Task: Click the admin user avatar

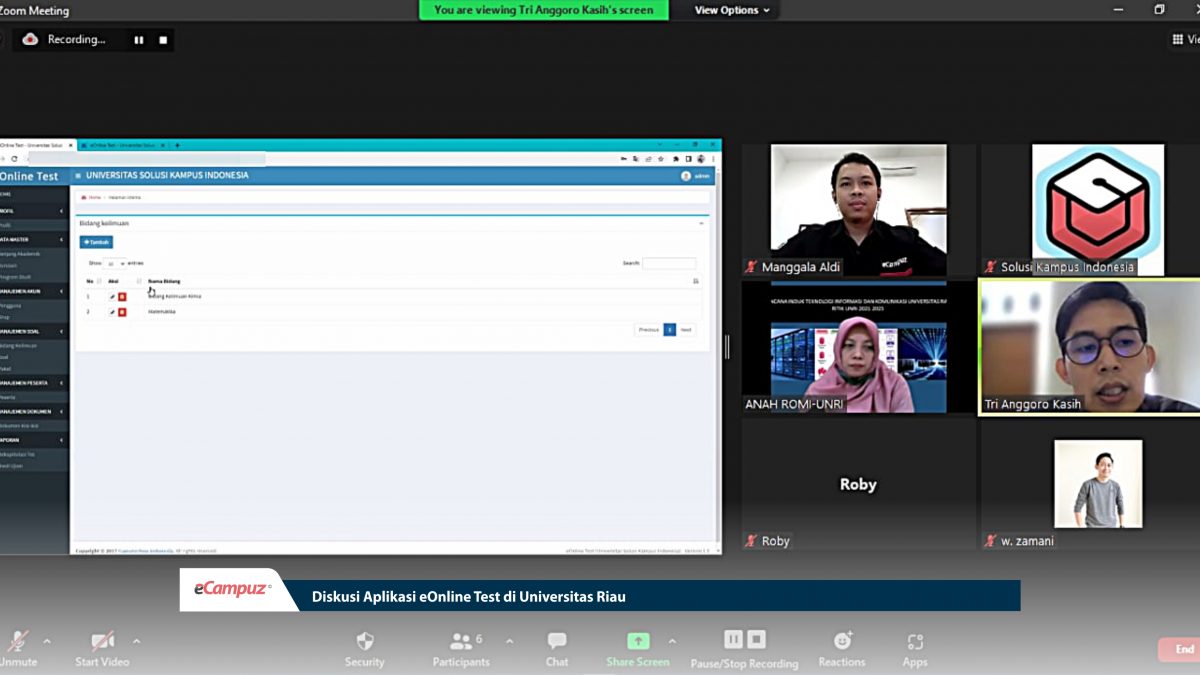Action: tap(686, 176)
